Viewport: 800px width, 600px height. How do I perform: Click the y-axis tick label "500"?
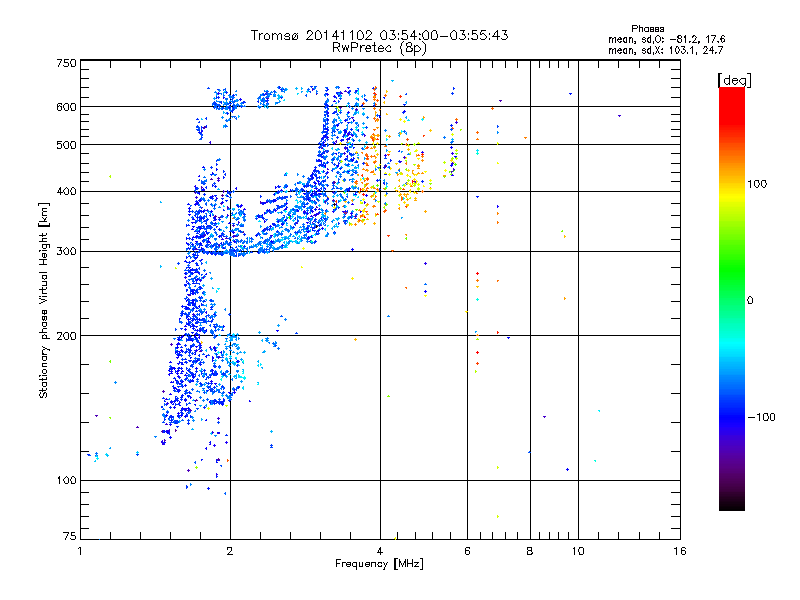66,145
